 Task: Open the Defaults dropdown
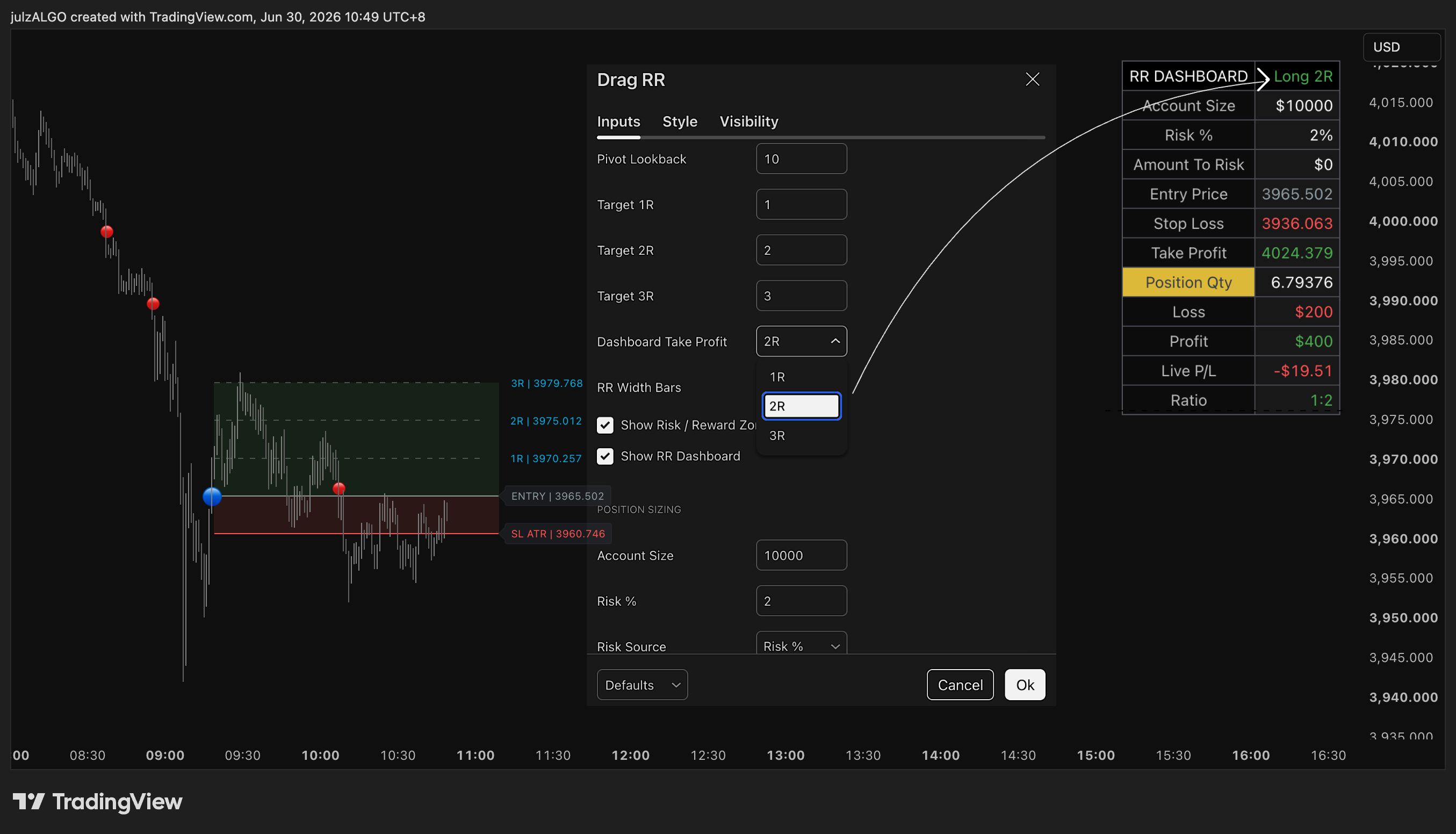(x=642, y=685)
